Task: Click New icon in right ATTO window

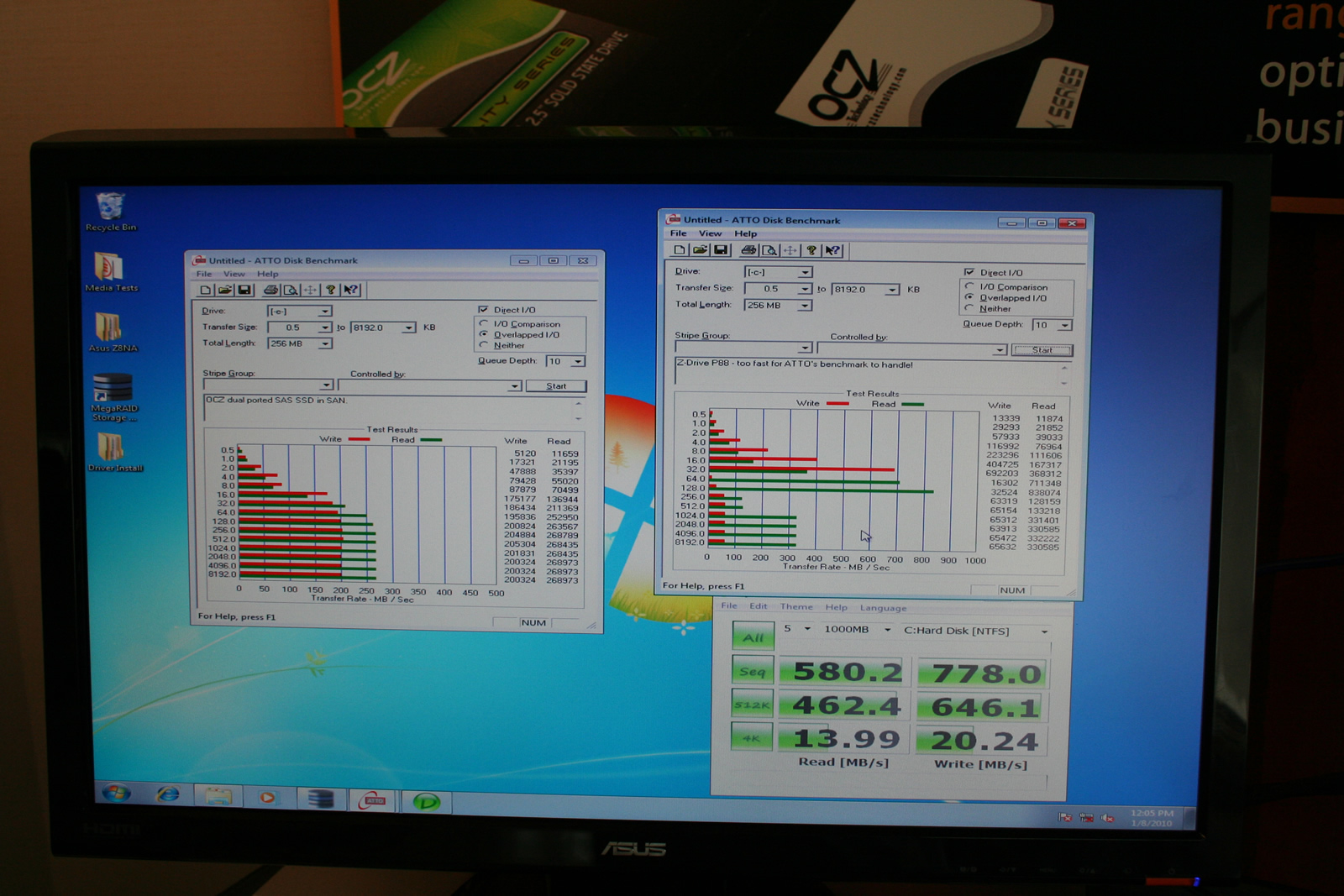Action: pyautogui.click(x=680, y=250)
